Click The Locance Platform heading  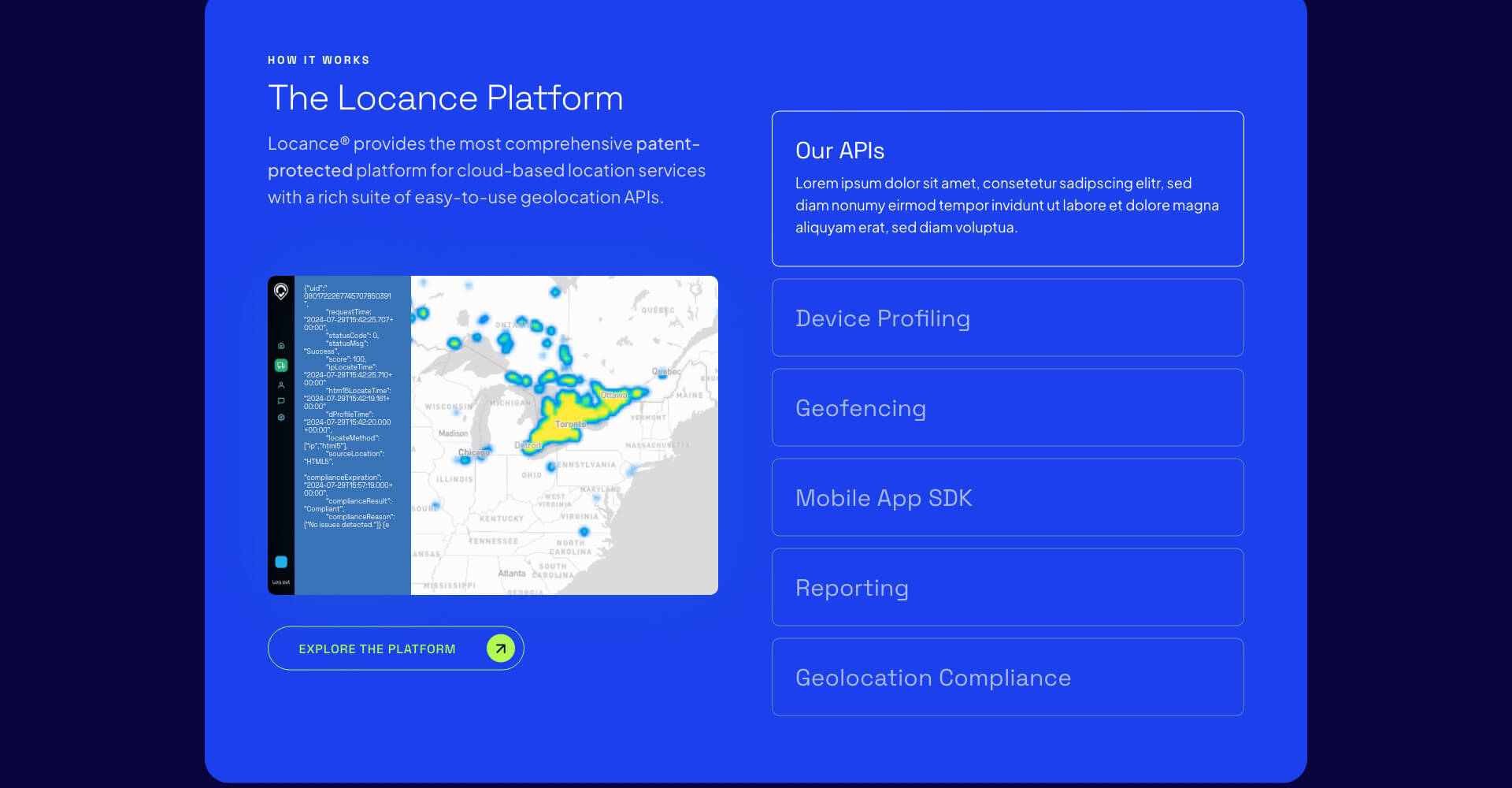pyautogui.click(x=446, y=98)
